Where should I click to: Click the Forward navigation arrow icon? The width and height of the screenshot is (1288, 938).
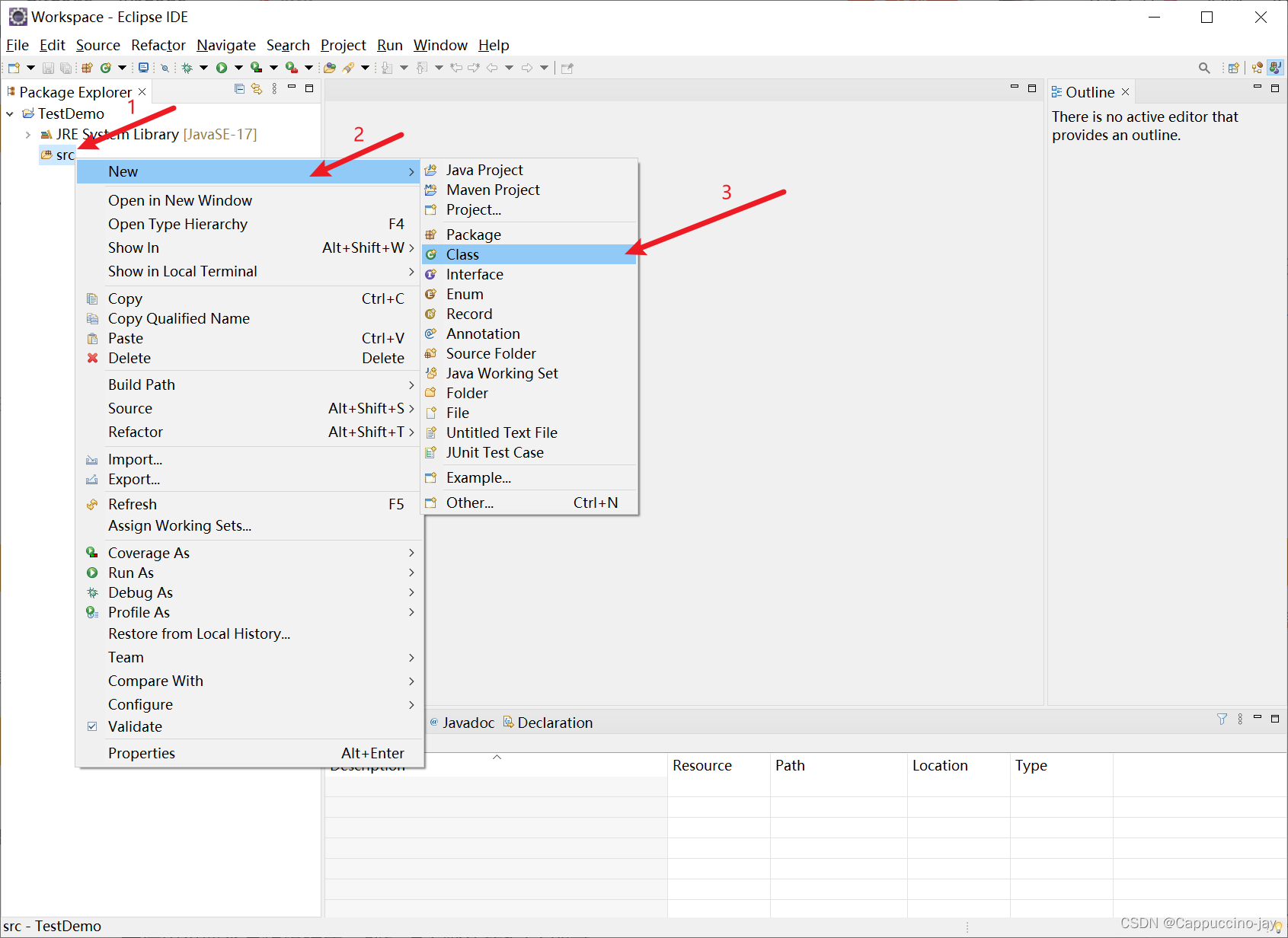point(527,68)
